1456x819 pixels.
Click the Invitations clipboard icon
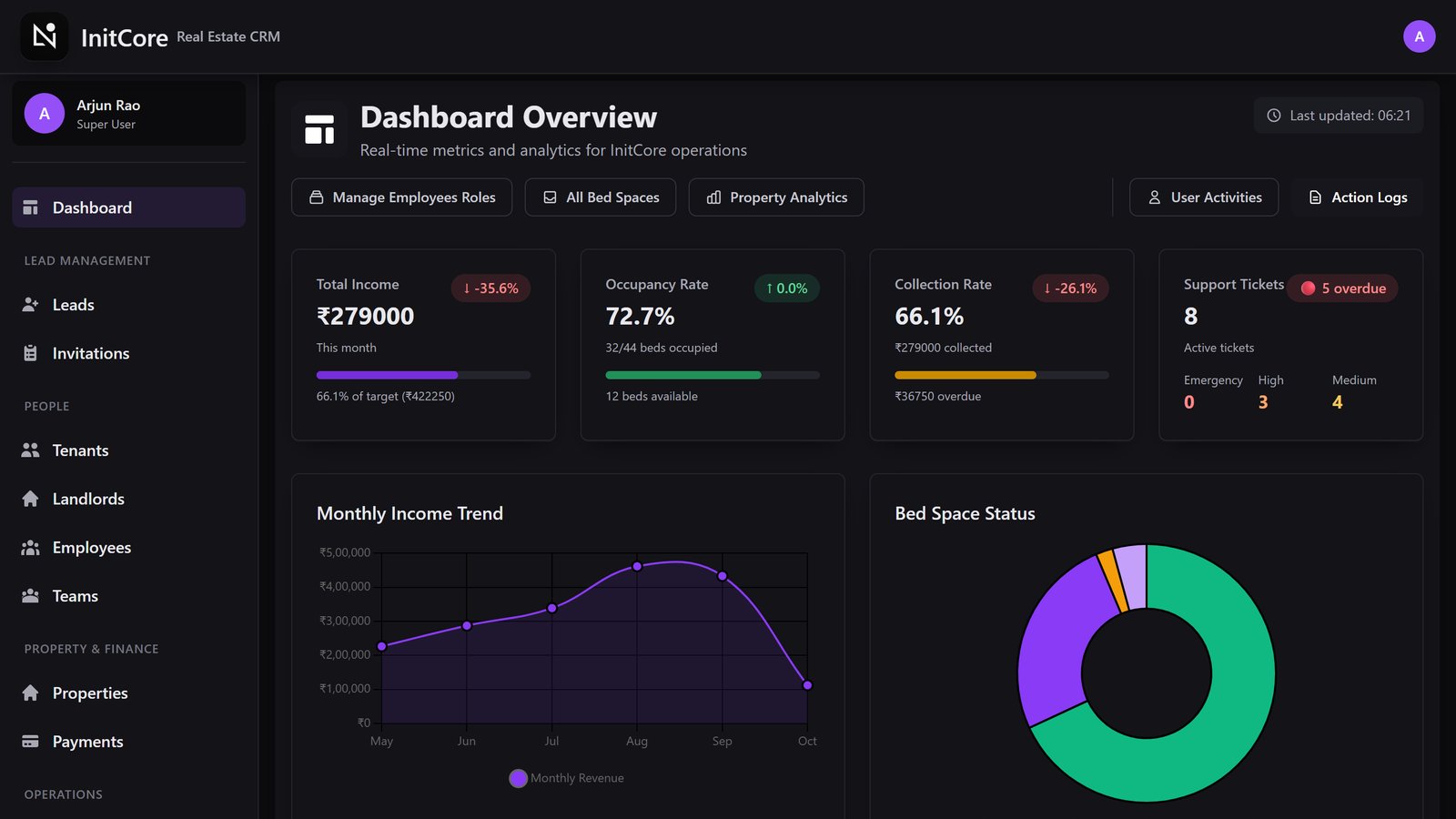(30, 353)
